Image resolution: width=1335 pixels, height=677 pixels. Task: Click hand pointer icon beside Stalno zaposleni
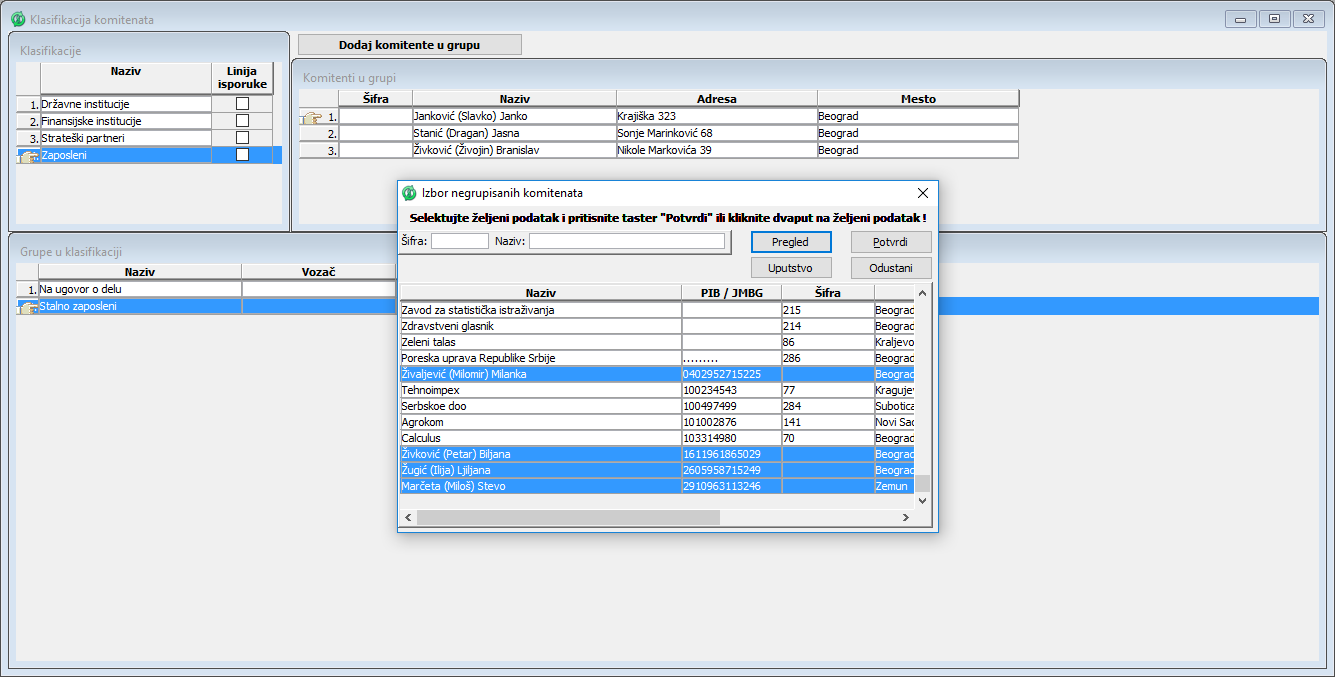click(x=28, y=307)
